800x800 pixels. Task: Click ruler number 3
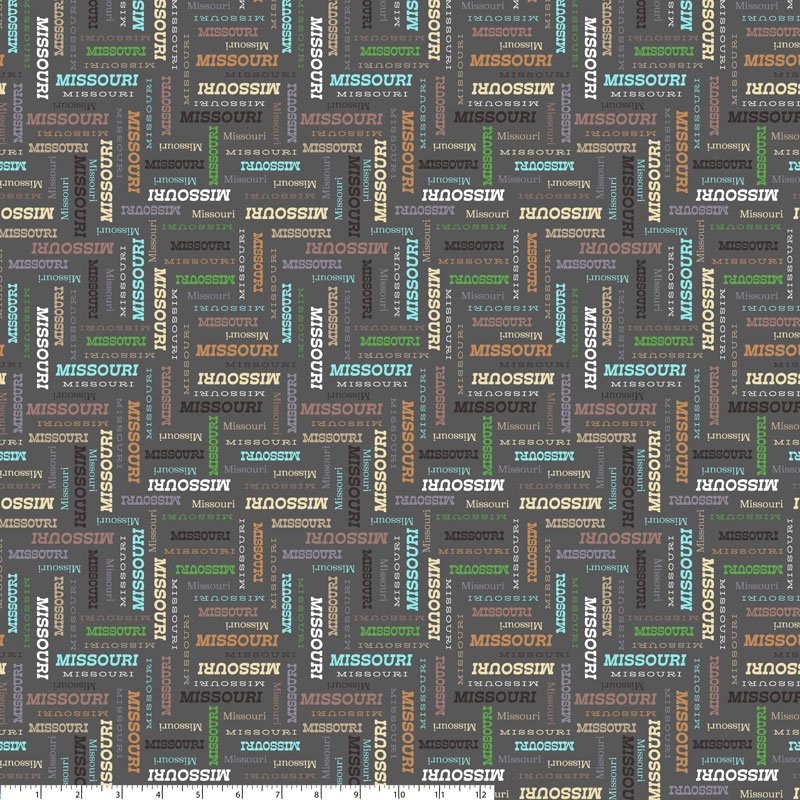click(x=119, y=793)
